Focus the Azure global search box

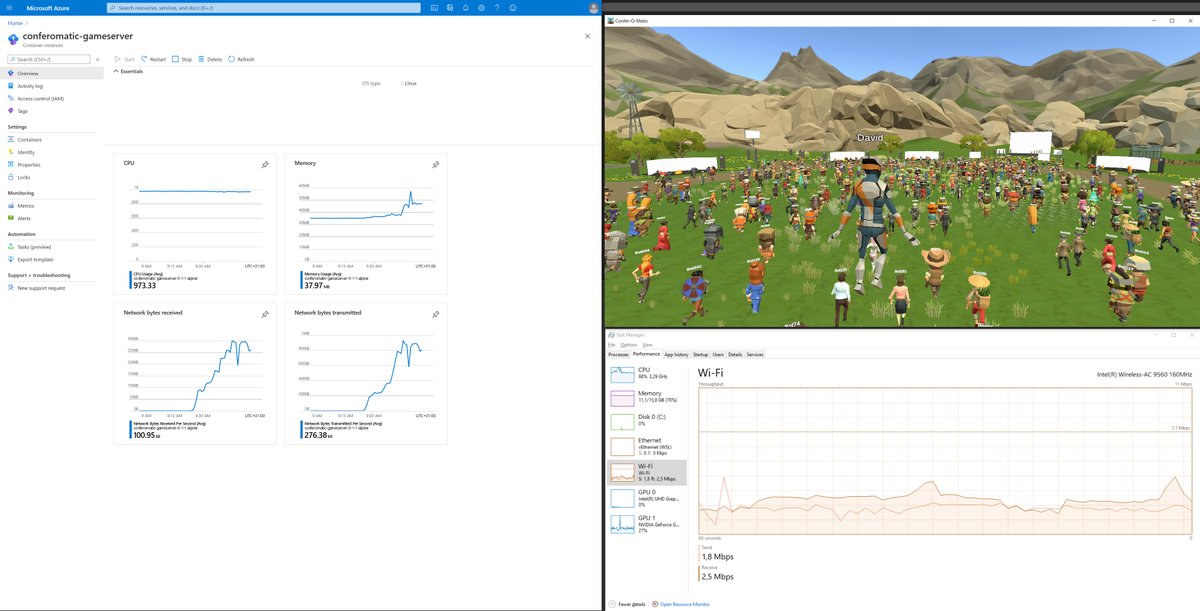point(265,7)
